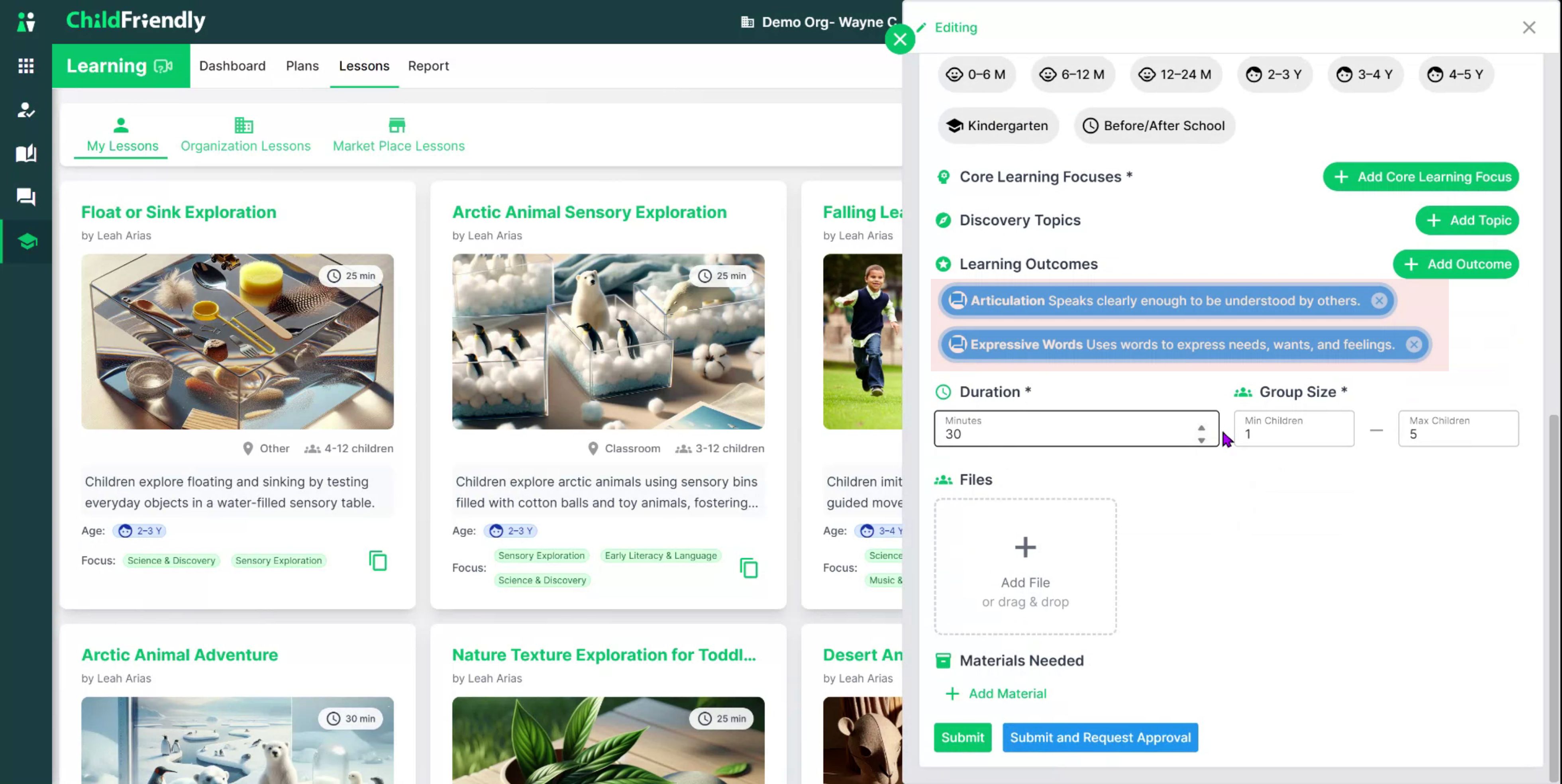Image resolution: width=1562 pixels, height=784 pixels.
Task: Open the graduation cap Learning sidebar icon
Action: pyautogui.click(x=27, y=241)
